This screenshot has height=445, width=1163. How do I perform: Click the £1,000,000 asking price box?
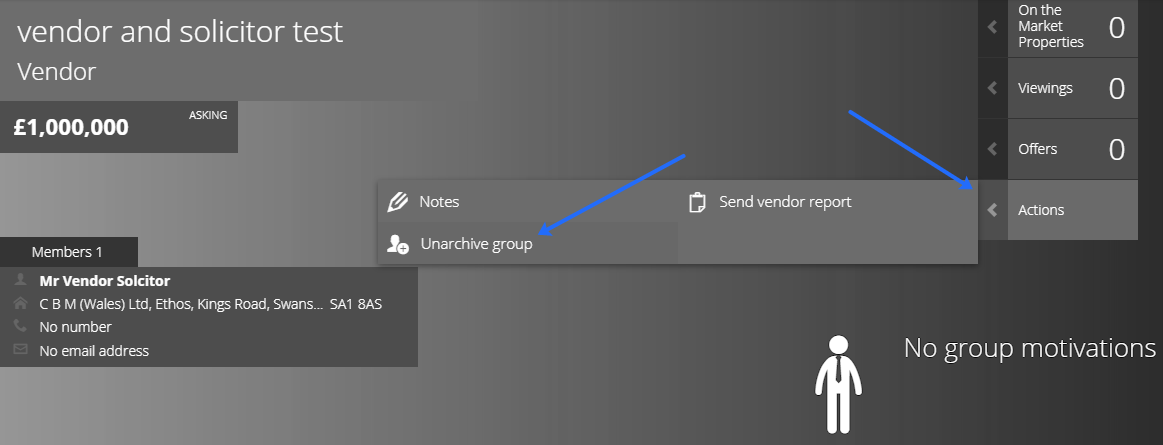coord(119,127)
